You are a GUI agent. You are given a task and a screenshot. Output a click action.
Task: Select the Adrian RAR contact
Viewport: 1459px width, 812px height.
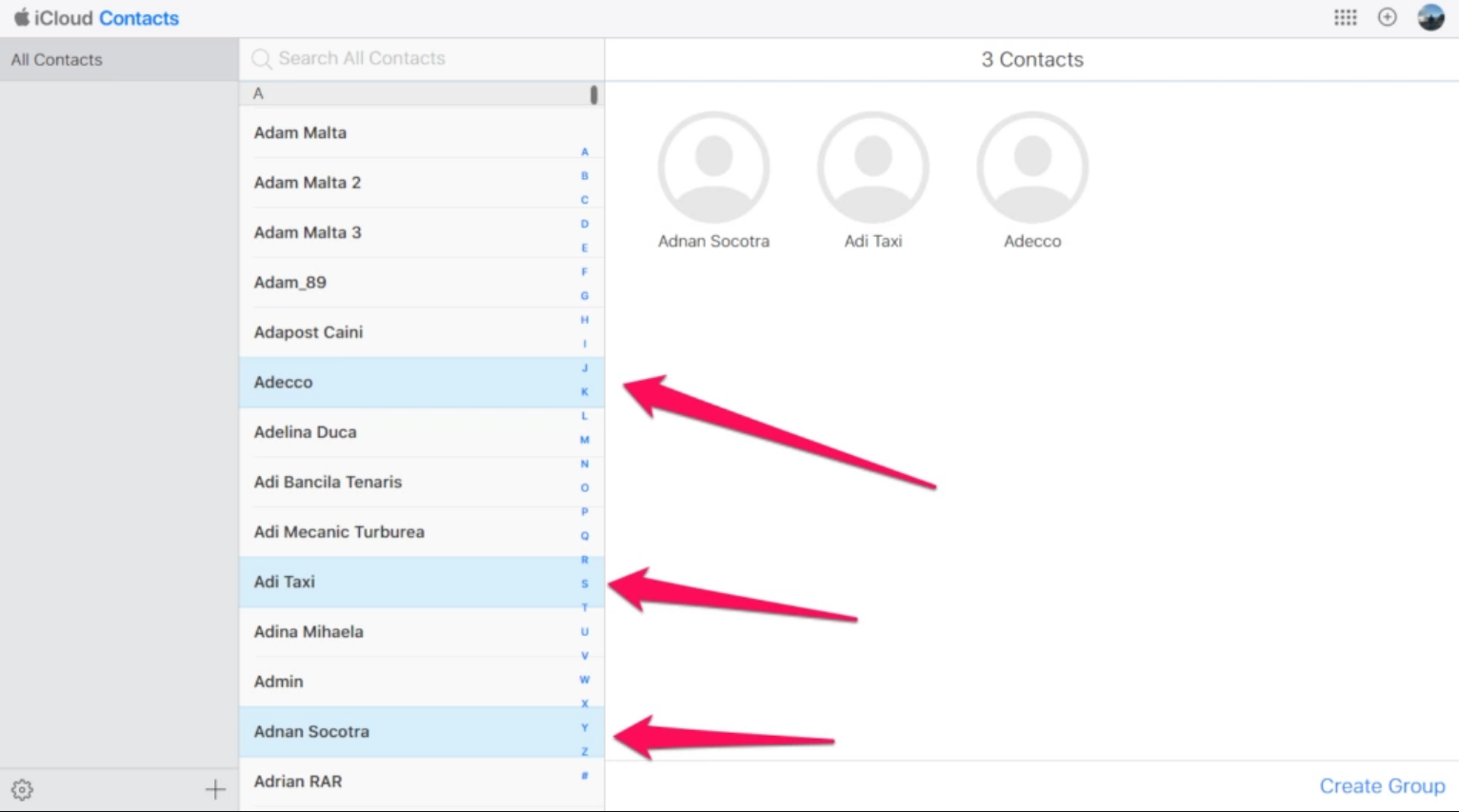tap(297, 781)
